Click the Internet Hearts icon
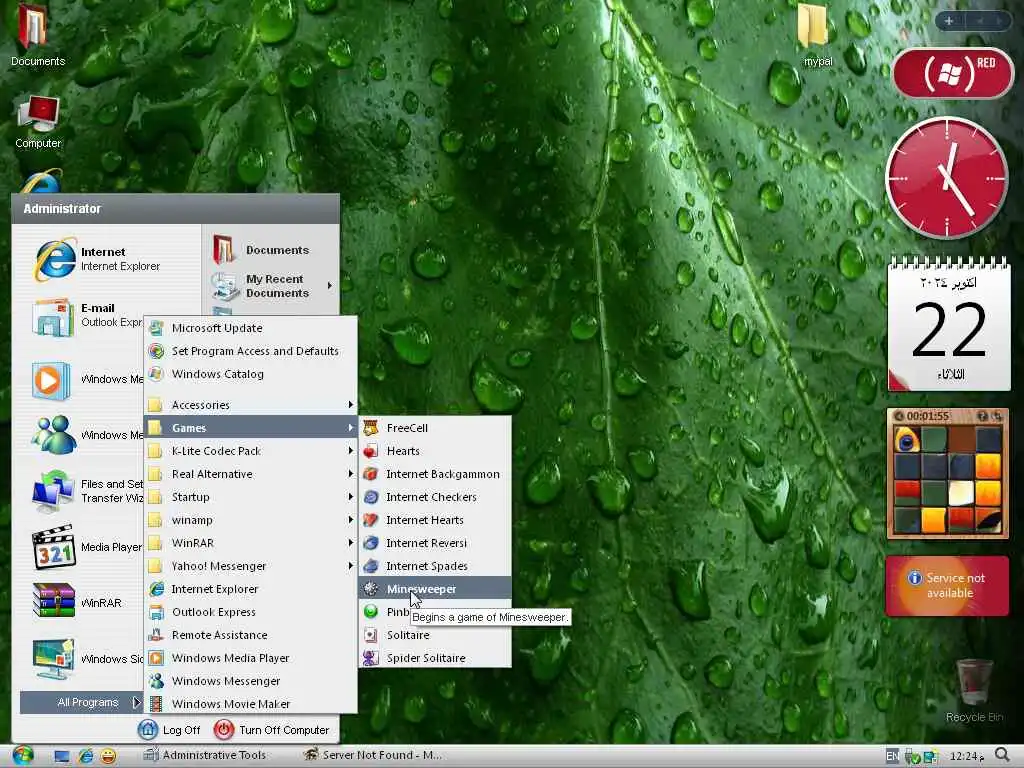 [x=371, y=520]
